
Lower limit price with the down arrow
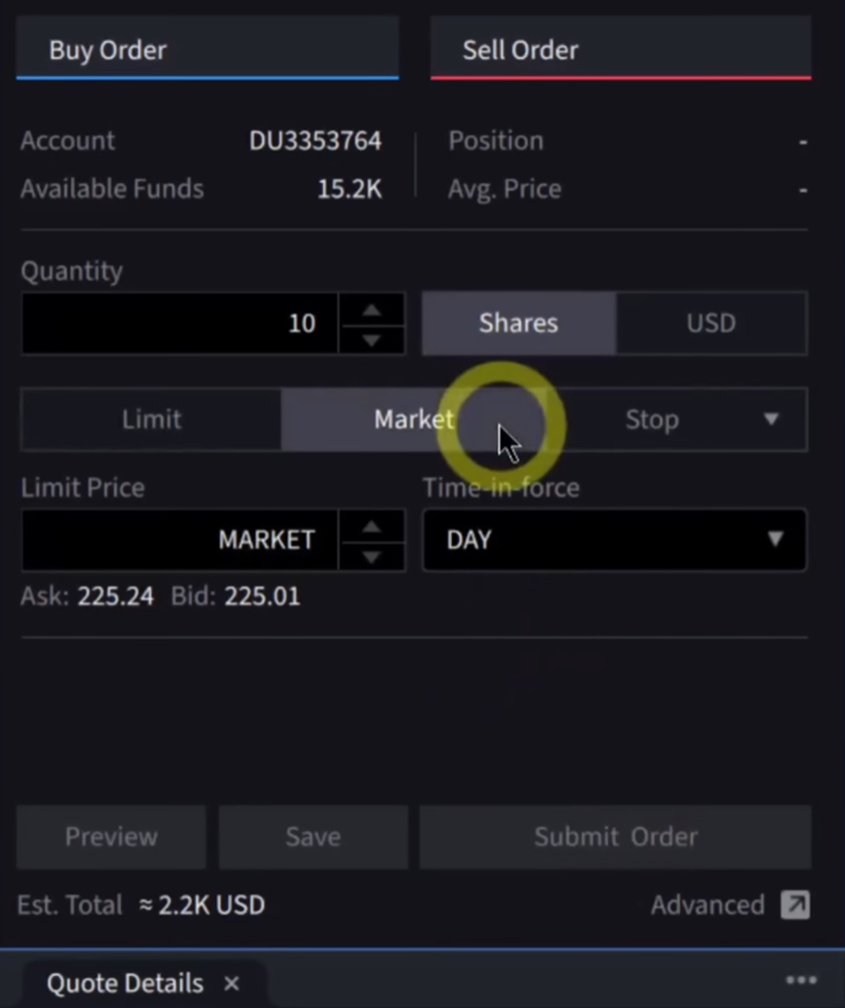coord(372,556)
